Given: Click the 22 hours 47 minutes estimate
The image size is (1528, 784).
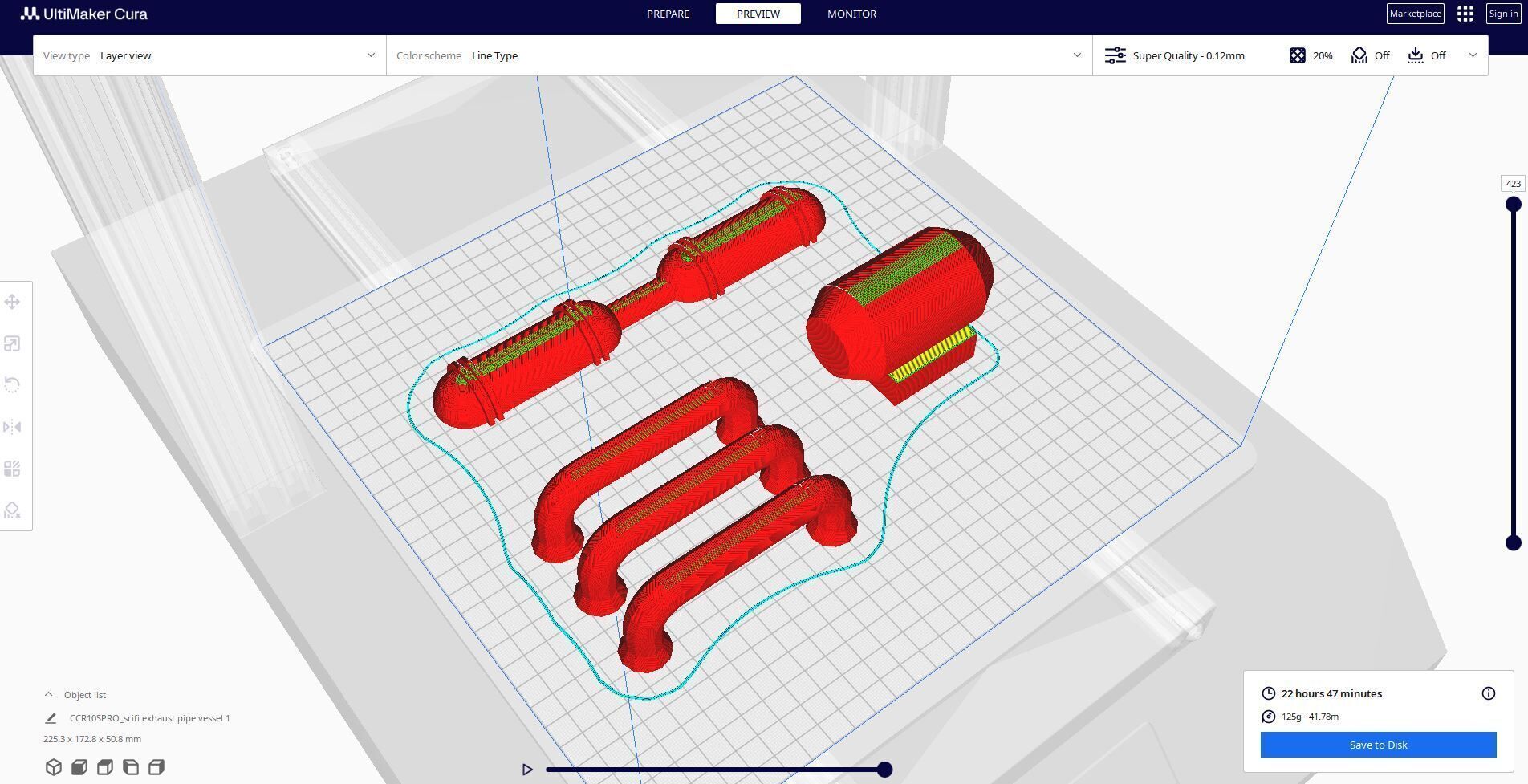Looking at the screenshot, I should pyautogui.click(x=1331, y=693).
